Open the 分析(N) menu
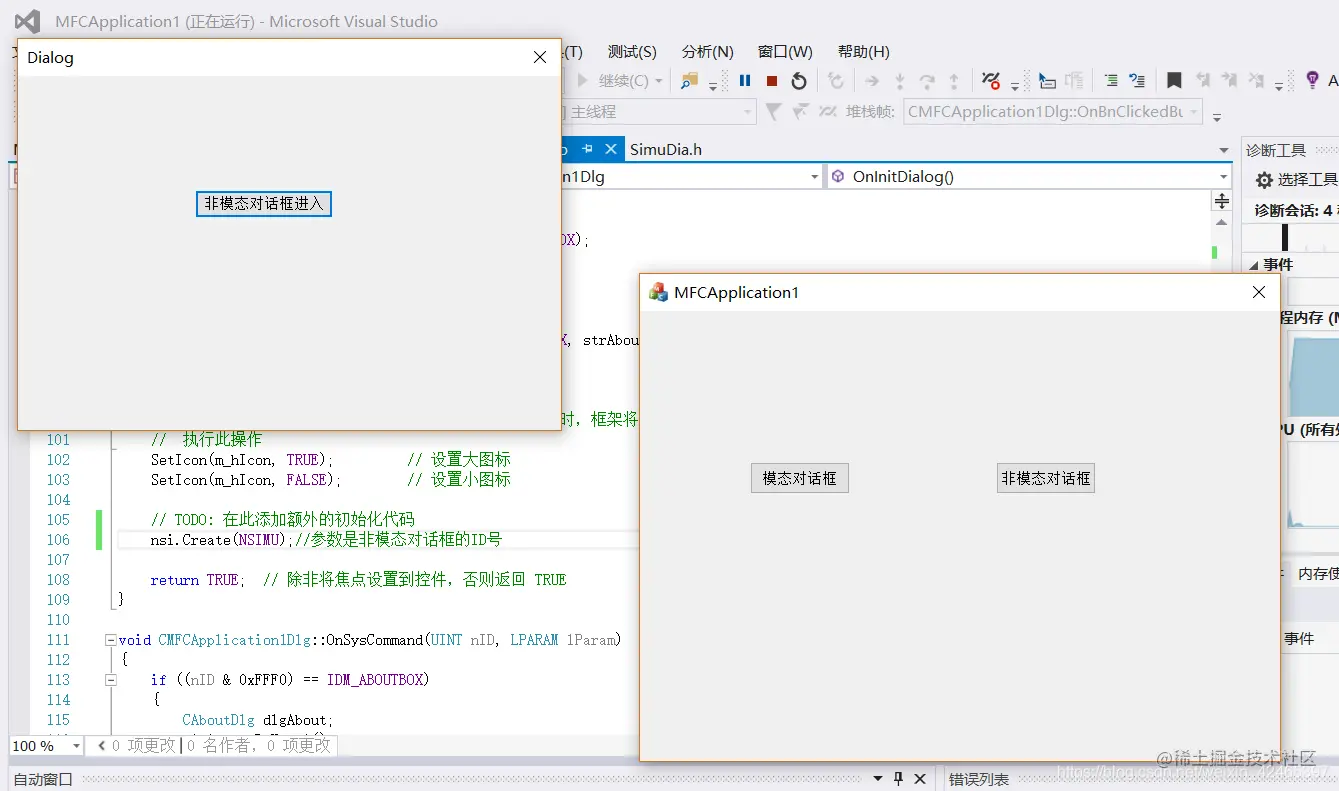The image size is (1339, 791). [x=708, y=52]
